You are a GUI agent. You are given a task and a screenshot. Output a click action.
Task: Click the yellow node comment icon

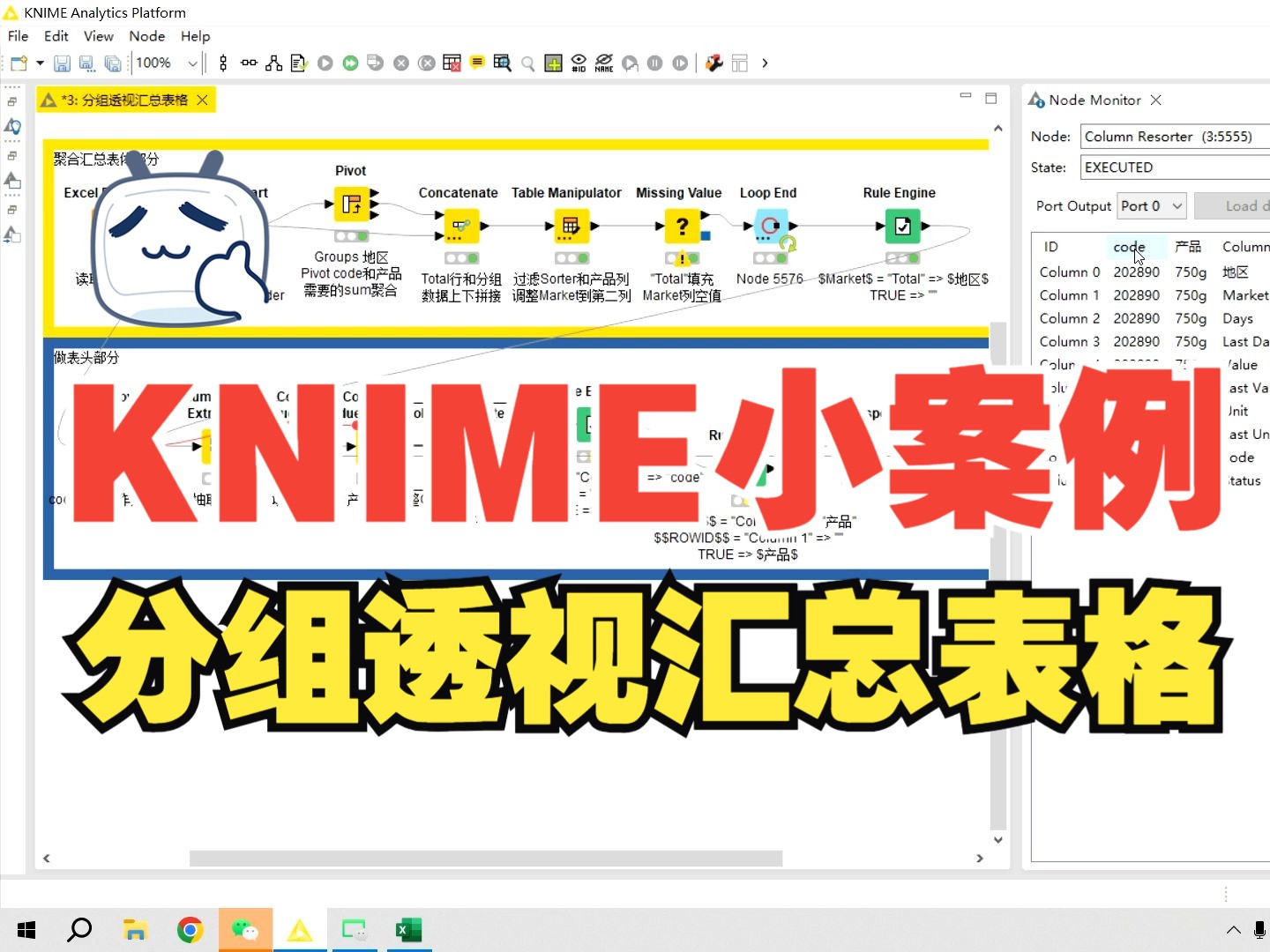(477, 63)
